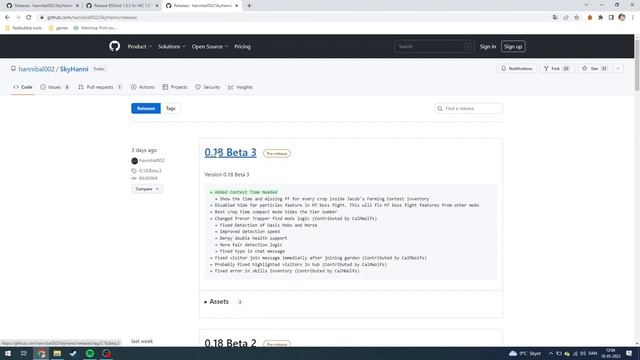The height and width of the screenshot is (360, 640).
Task: Open the hannibal002 owner link
Action: pos(36,69)
